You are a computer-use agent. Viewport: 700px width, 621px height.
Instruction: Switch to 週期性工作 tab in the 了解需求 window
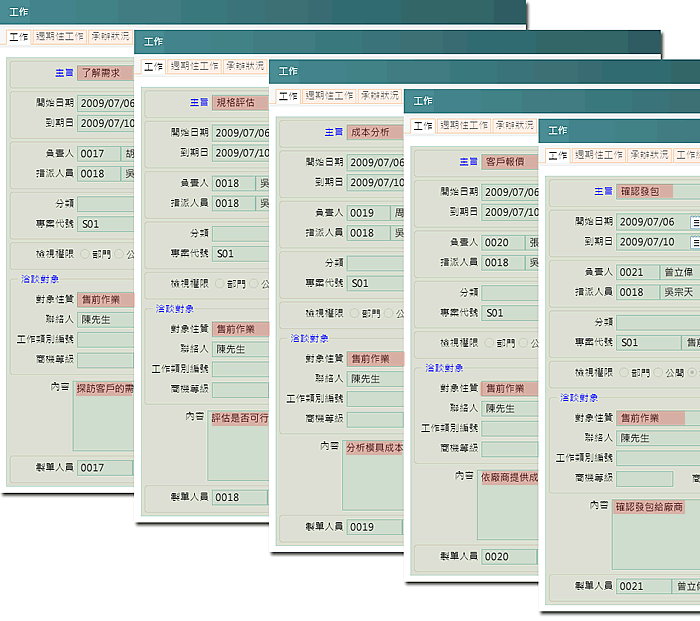point(60,36)
